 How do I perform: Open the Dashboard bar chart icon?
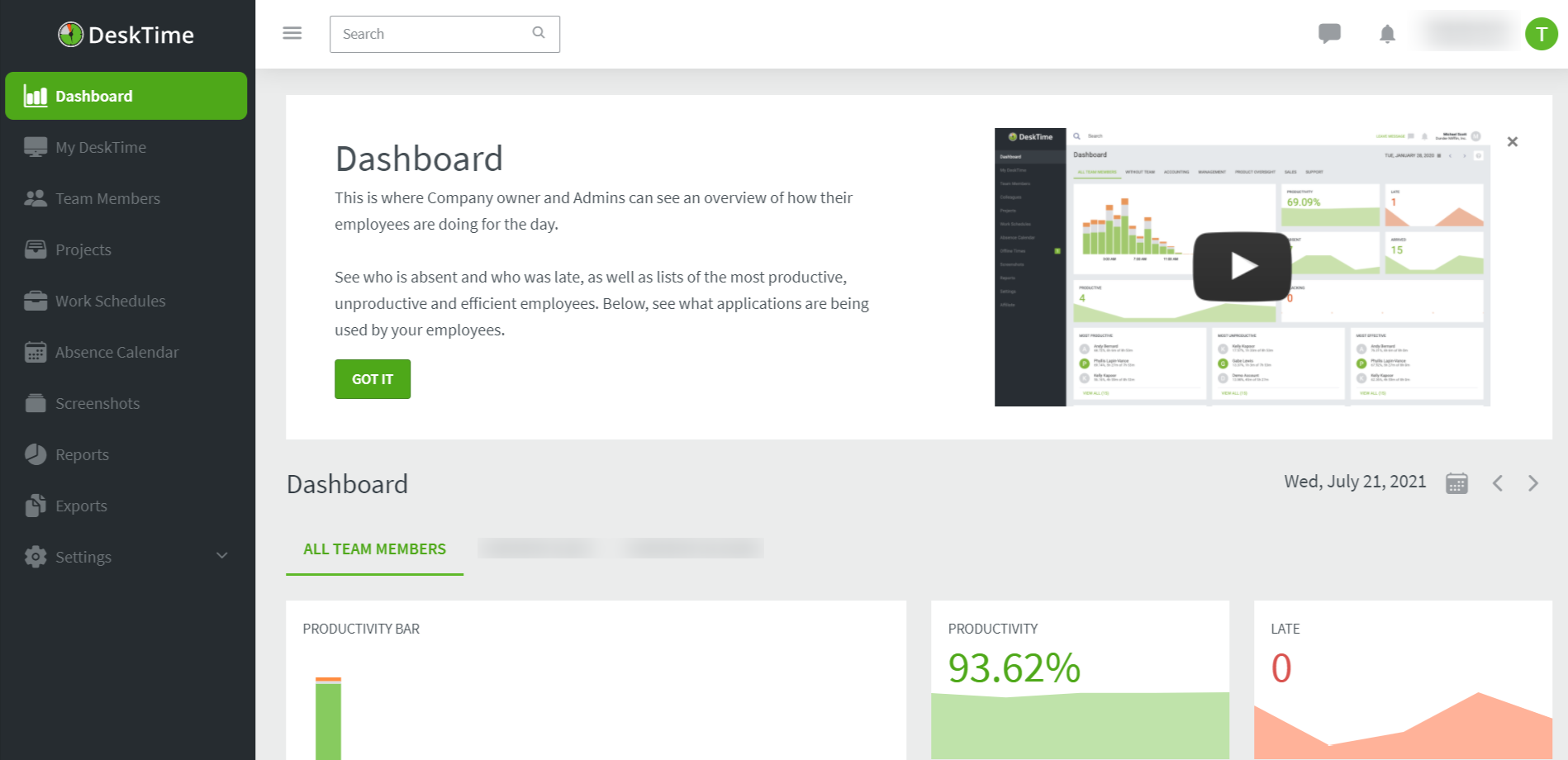(x=36, y=96)
